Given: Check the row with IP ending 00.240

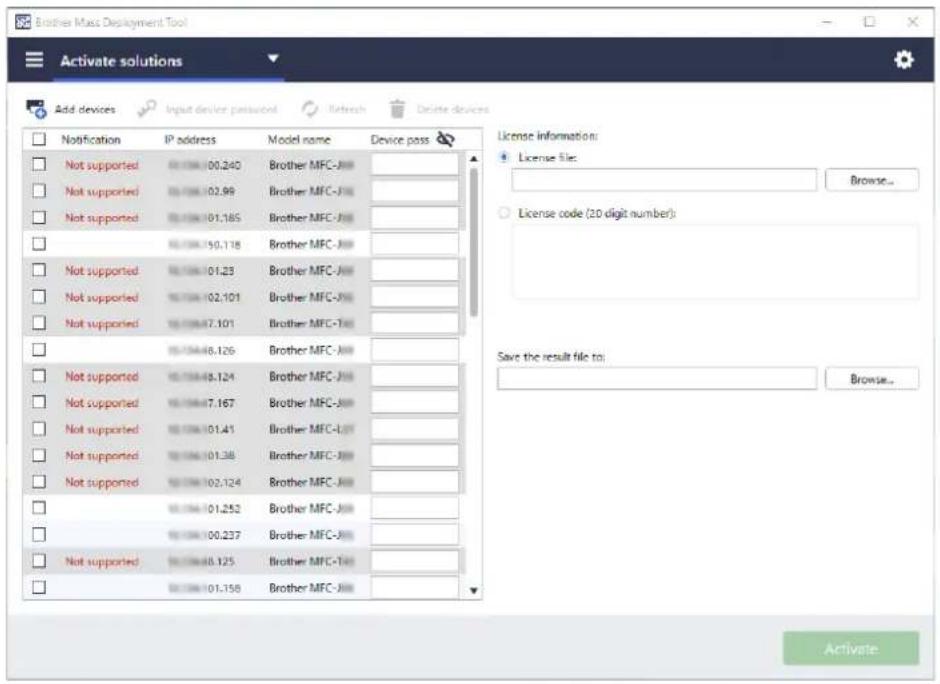Looking at the screenshot, I should [x=39, y=164].
